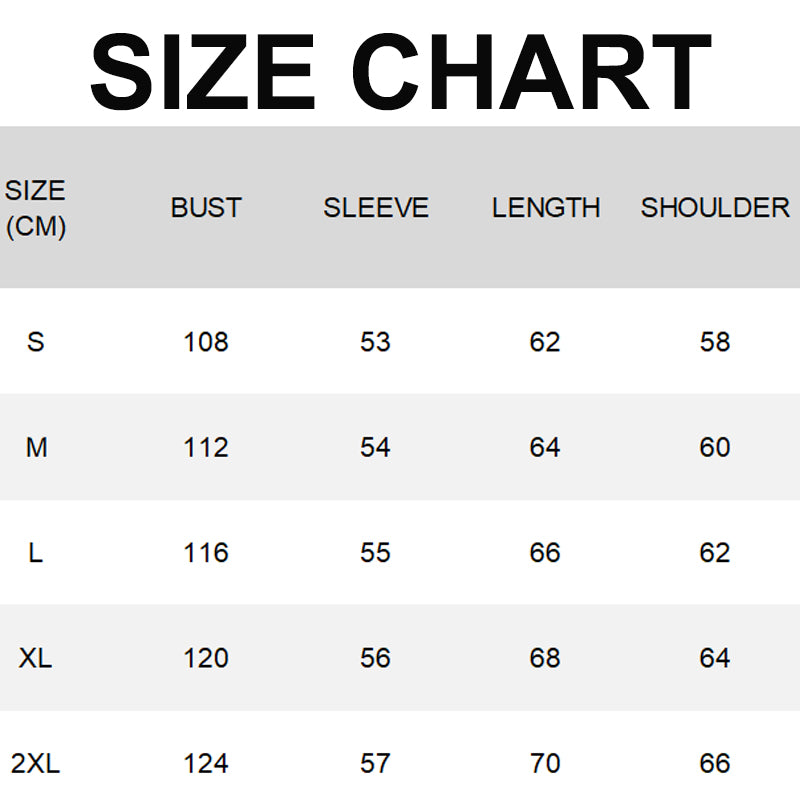Click the SHOULDER column header
The width and height of the screenshot is (800, 800).
coord(715,208)
